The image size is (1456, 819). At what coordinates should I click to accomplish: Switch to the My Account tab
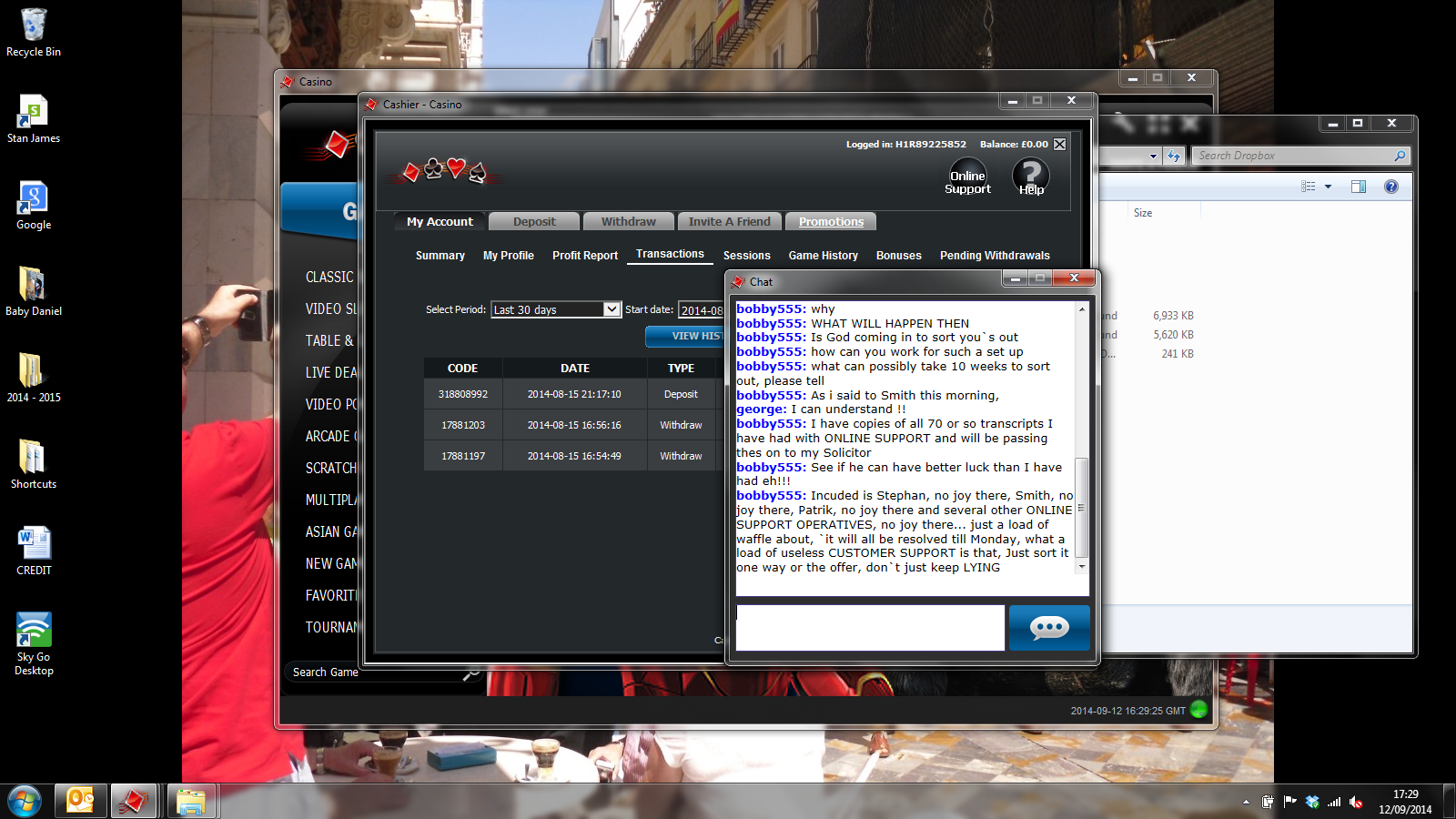[440, 221]
